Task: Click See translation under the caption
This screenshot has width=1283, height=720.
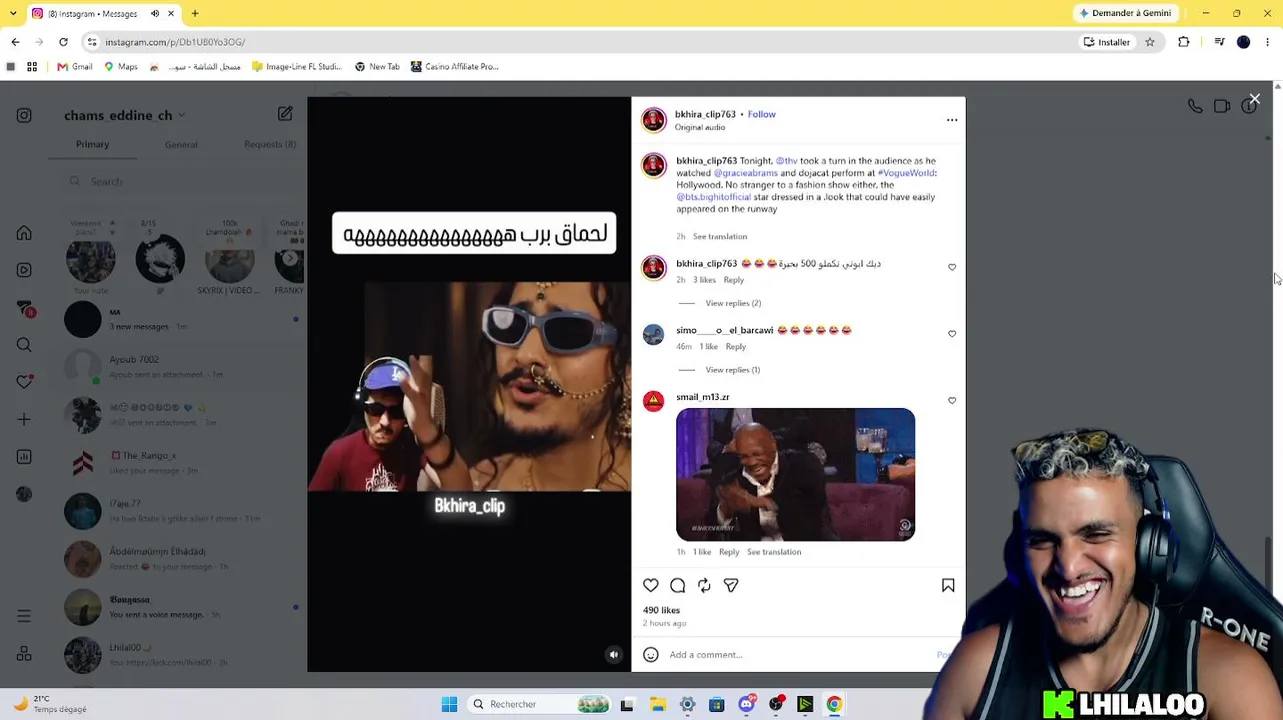Action: click(x=720, y=237)
